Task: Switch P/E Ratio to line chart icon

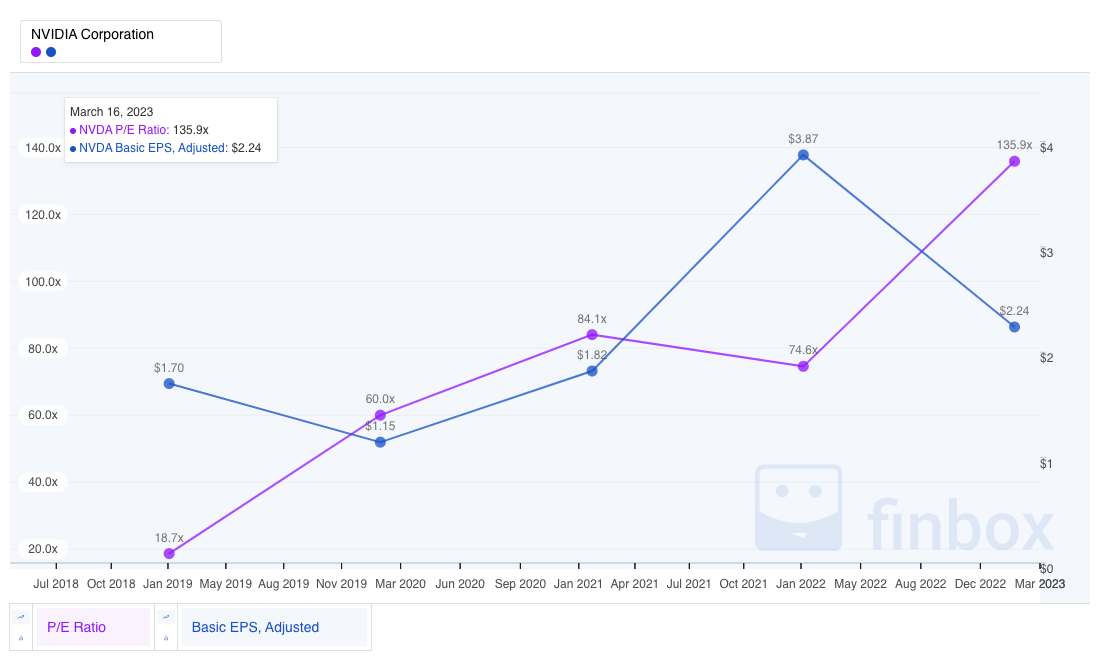Action: [21, 617]
